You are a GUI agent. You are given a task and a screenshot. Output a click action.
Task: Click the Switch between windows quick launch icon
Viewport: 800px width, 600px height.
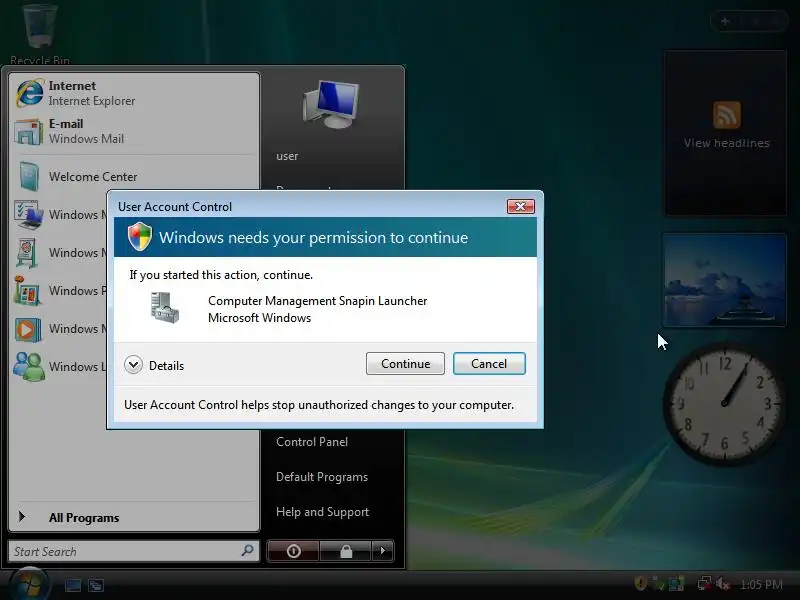coord(95,585)
